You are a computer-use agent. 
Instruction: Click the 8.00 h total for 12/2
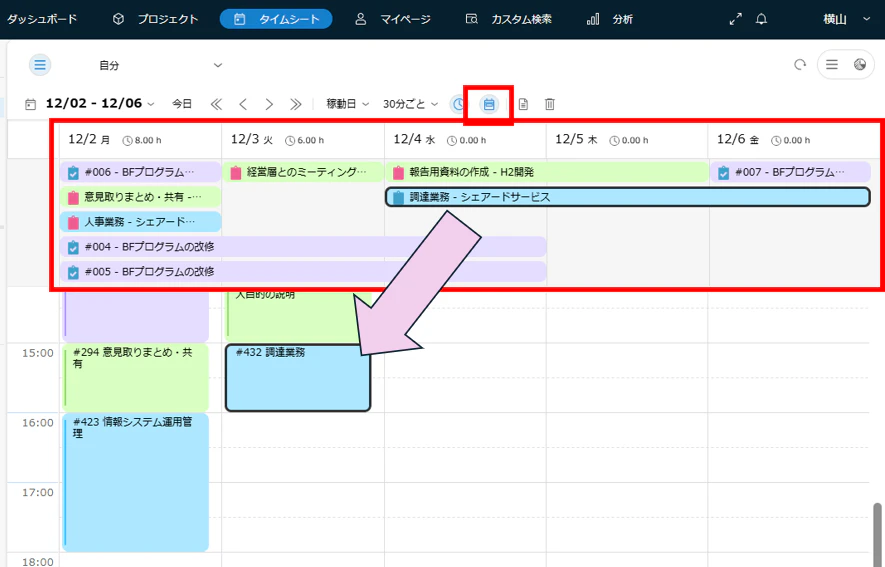(x=142, y=140)
